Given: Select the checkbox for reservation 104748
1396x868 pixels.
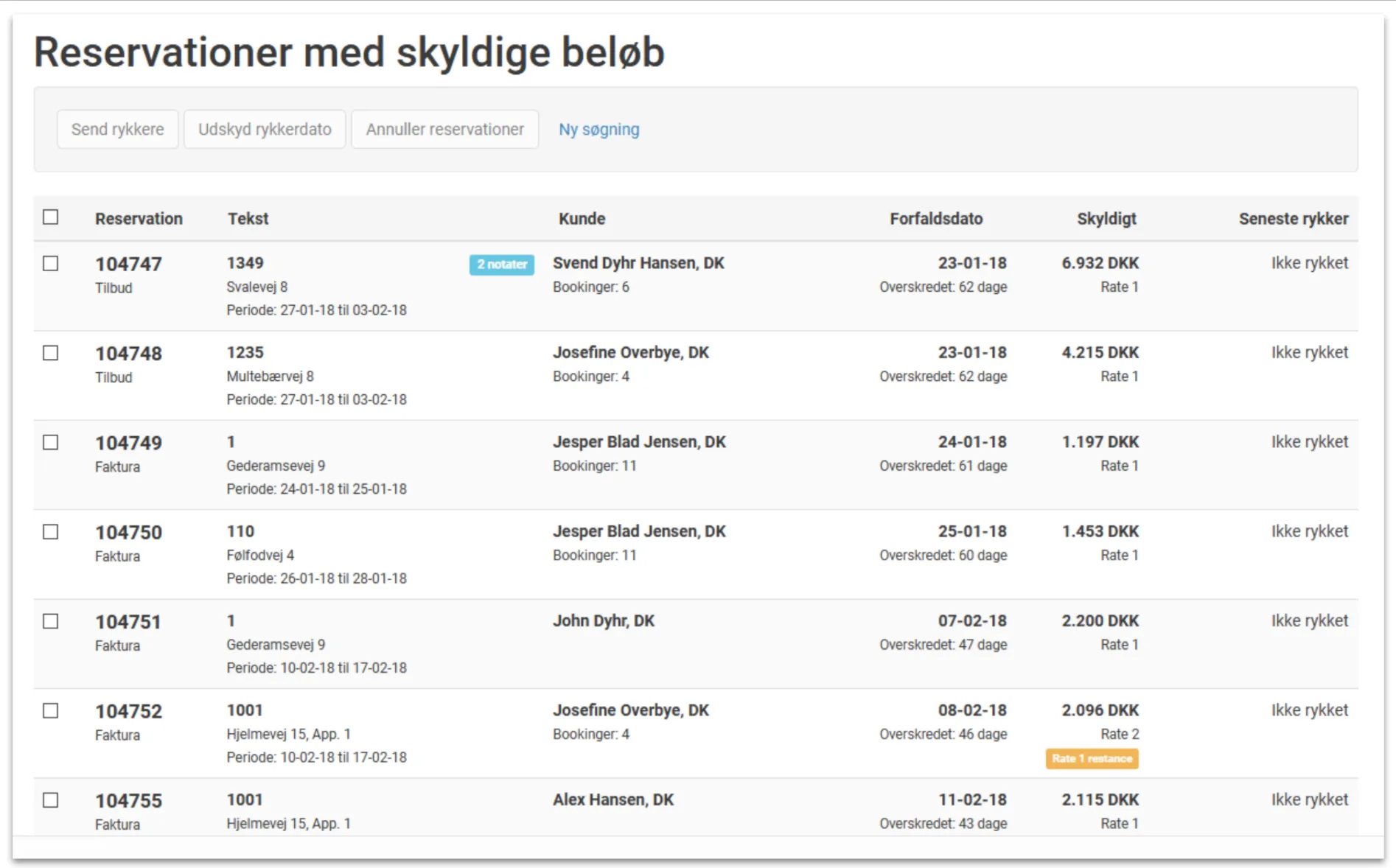Looking at the screenshot, I should click(50, 353).
